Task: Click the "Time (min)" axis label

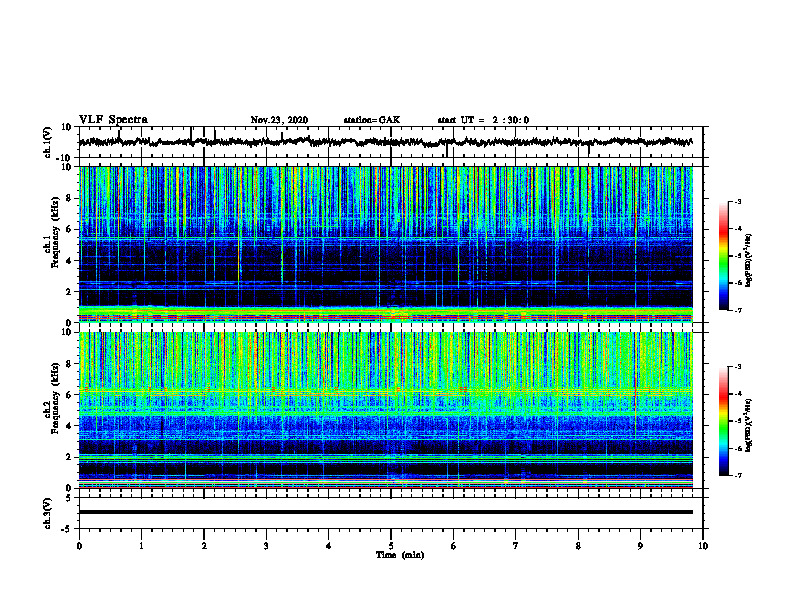Action: [400, 555]
